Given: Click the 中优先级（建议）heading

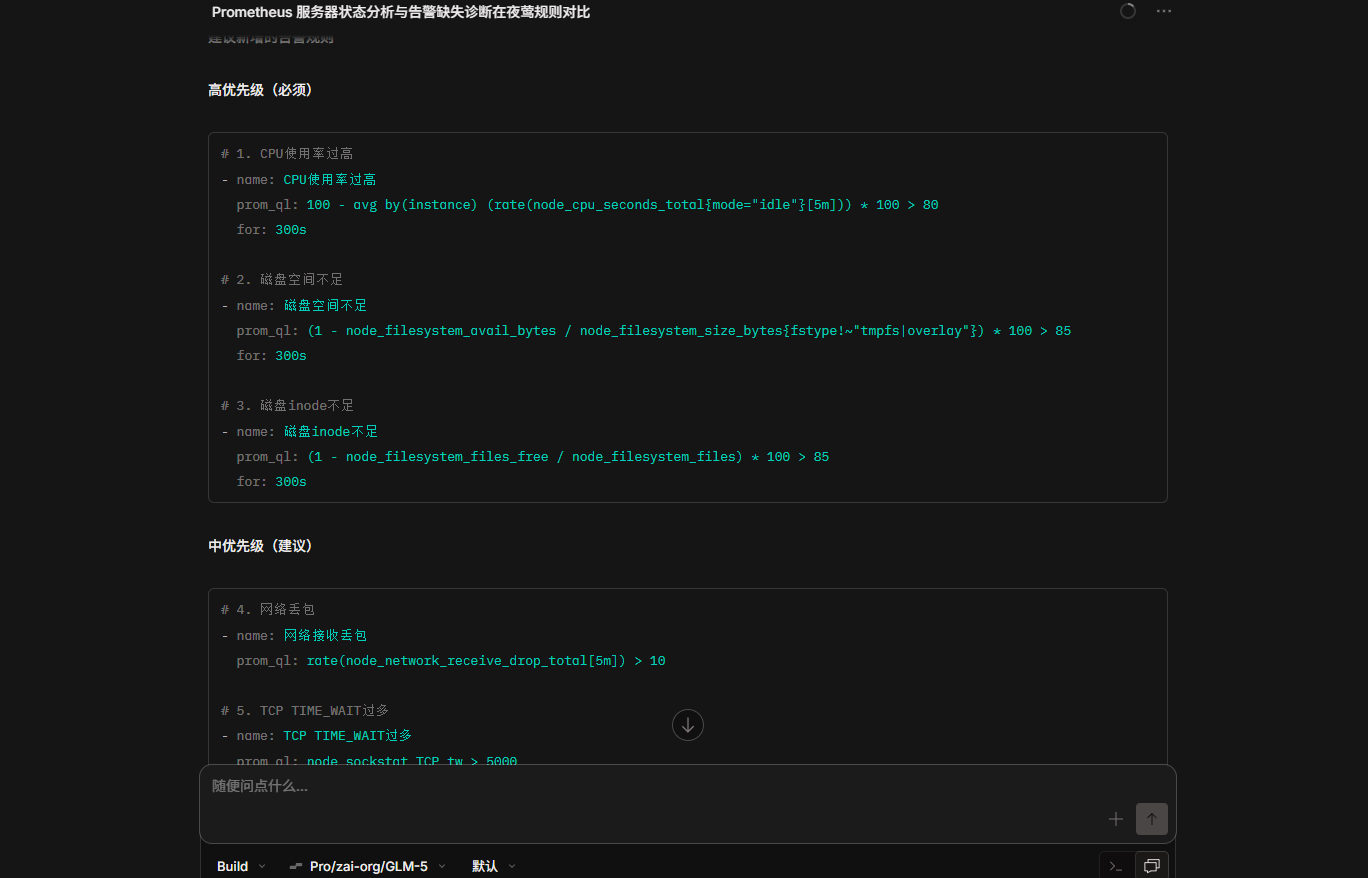Looking at the screenshot, I should [261, 546].
